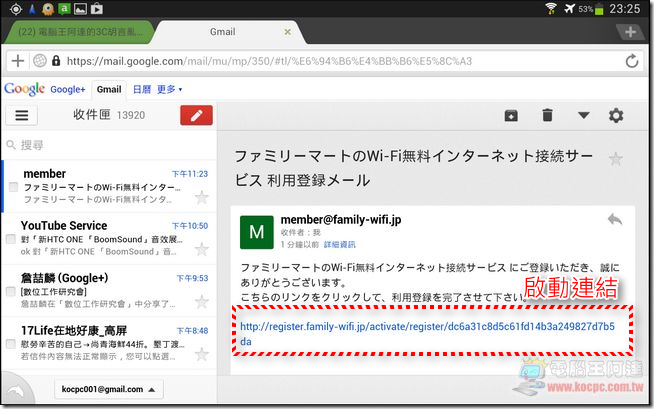Open the 詹喆麟 (Google+) message

[109, 291]
